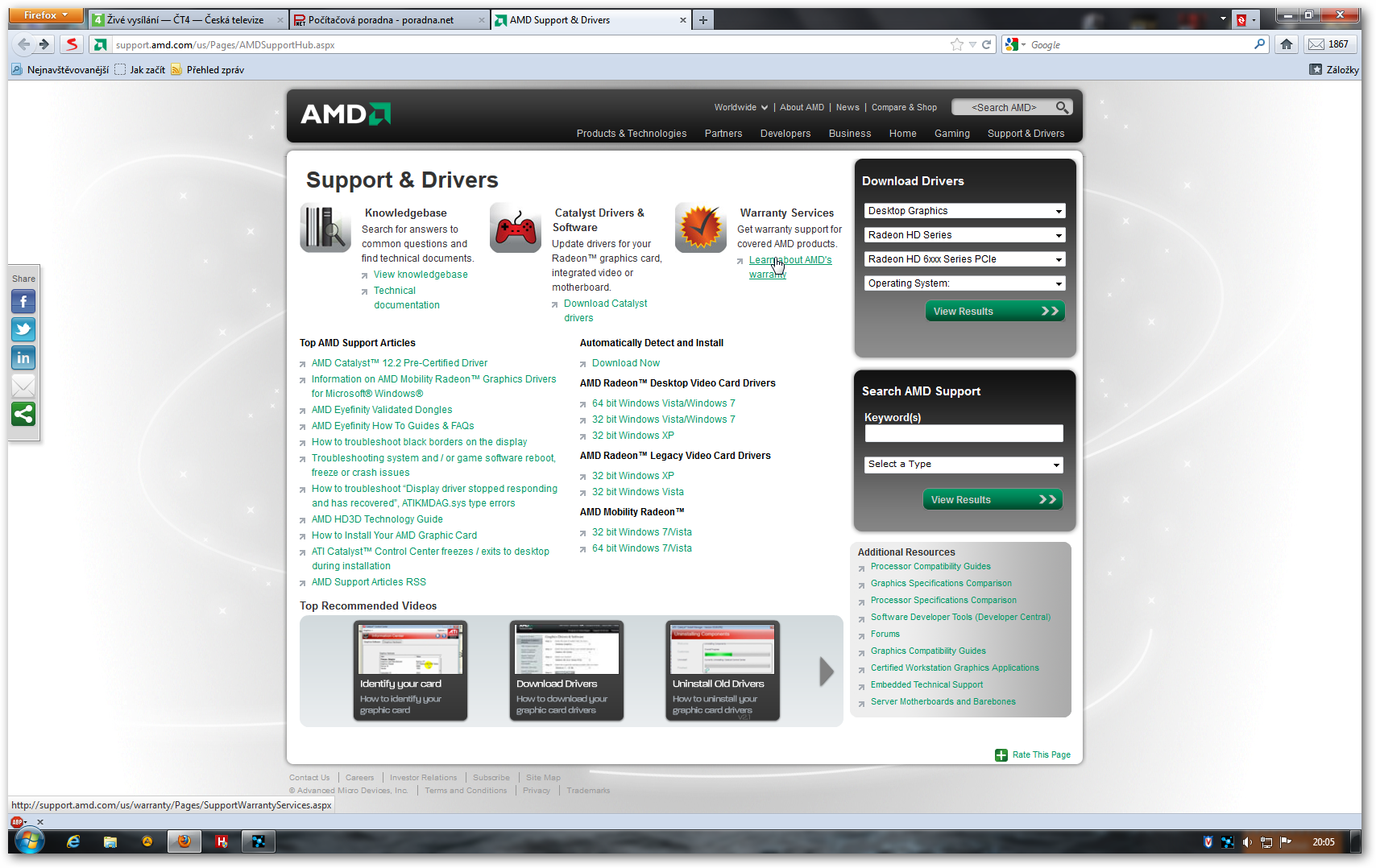The width and height of the screenshot is (1376, 868).
Task: Open the Identify your card video thumbnail
Action: coord(410,670)
